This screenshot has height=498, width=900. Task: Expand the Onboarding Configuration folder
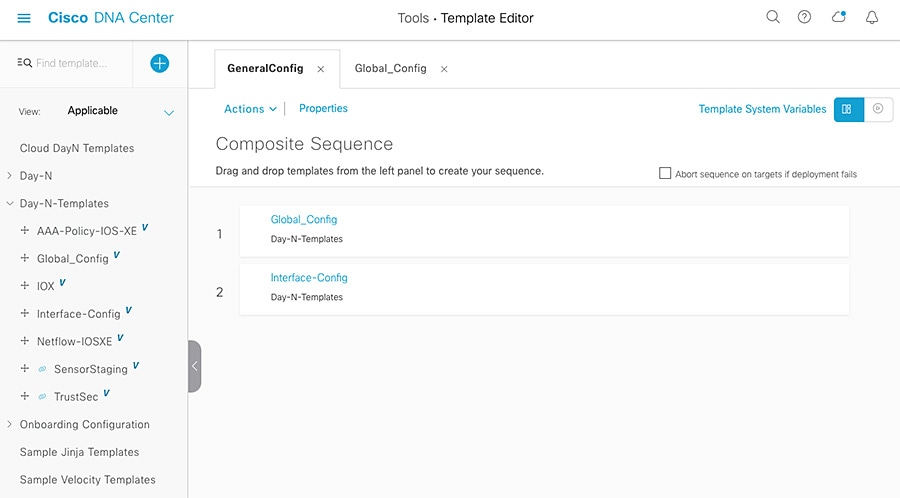(10, 424)
